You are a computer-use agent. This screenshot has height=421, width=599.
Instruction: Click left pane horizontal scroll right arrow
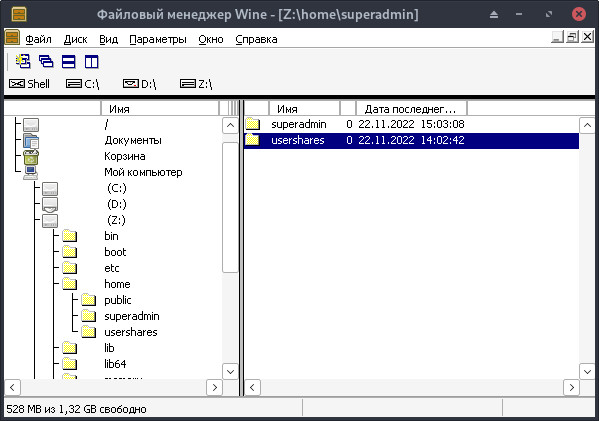(x=214, y=387)
